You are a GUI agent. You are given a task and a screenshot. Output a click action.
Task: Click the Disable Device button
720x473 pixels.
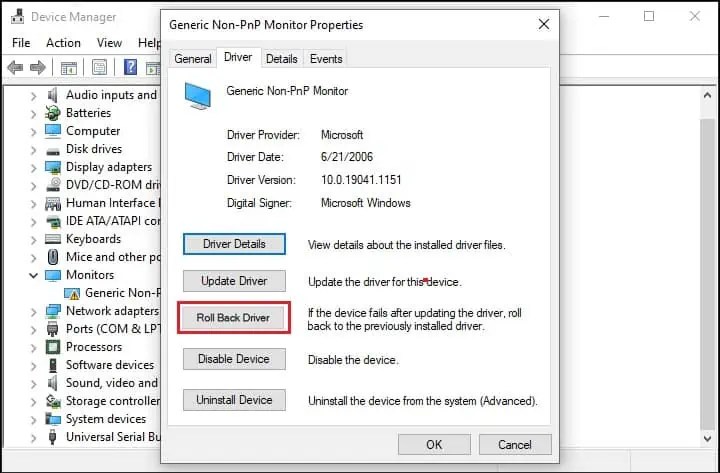tap(234, 359)
